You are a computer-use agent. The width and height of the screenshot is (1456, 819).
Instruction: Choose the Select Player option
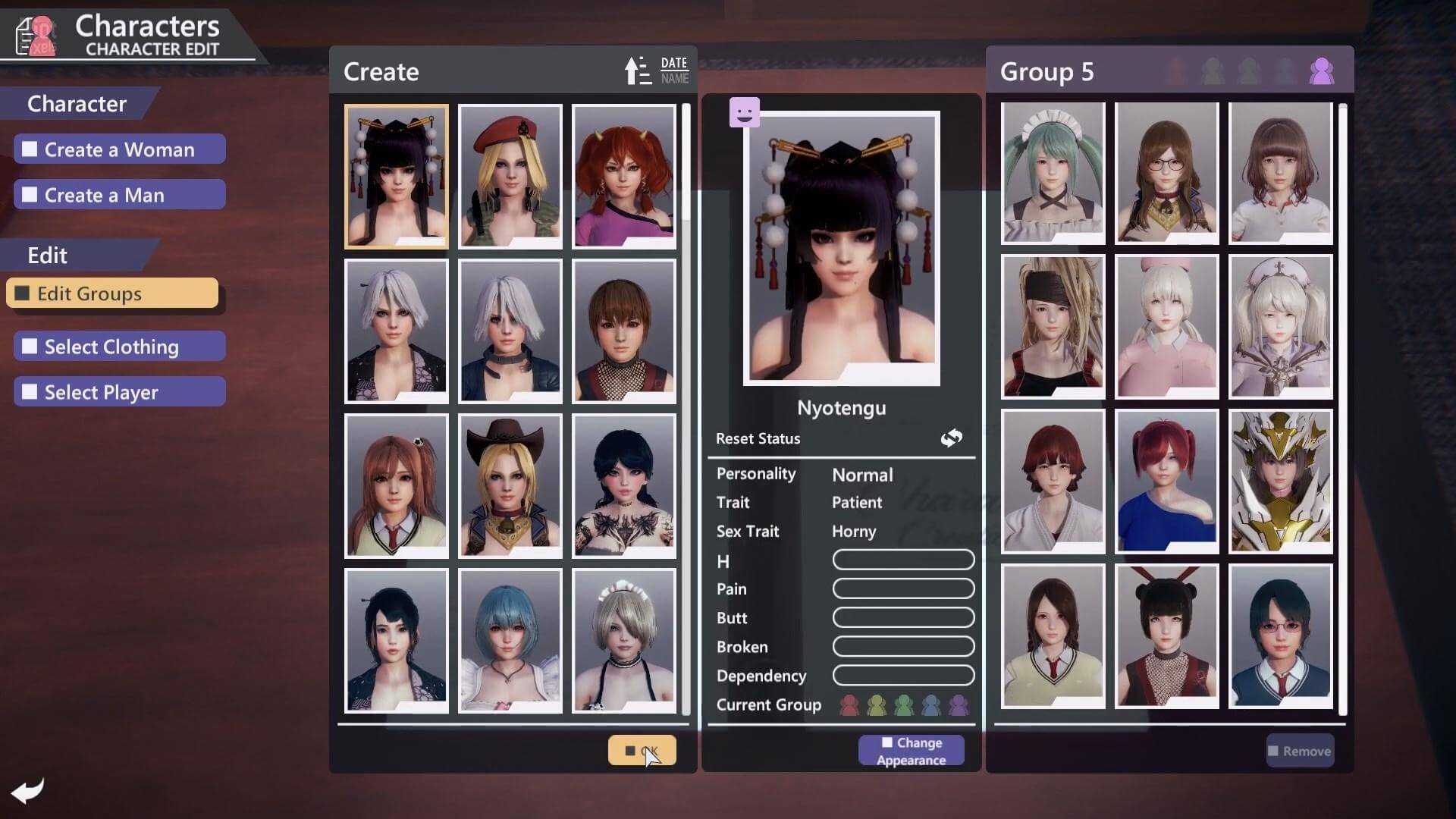pyautogui.click(x=120, y=392)
